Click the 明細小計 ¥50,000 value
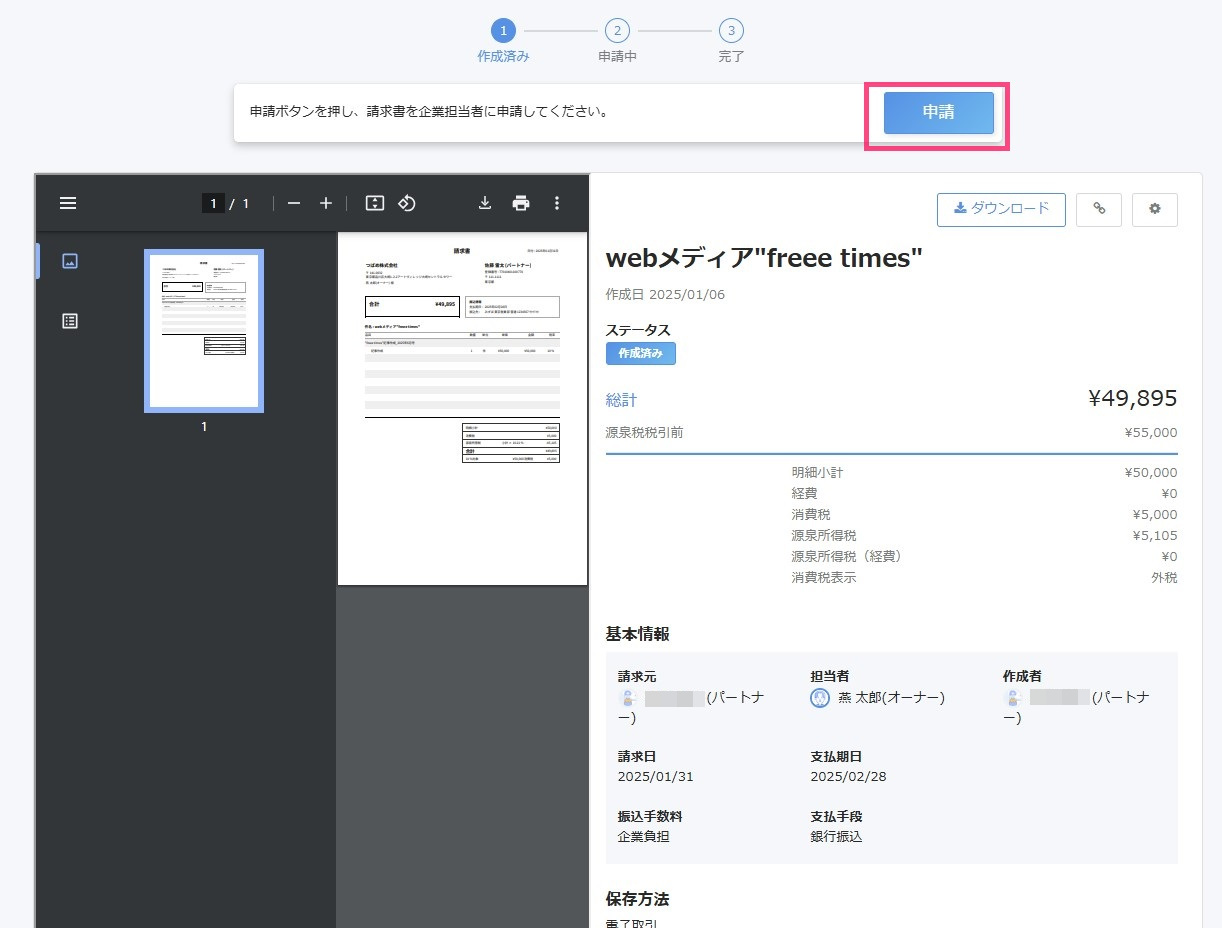Viewport: 1222px width, 928px height. [1151, 473]
